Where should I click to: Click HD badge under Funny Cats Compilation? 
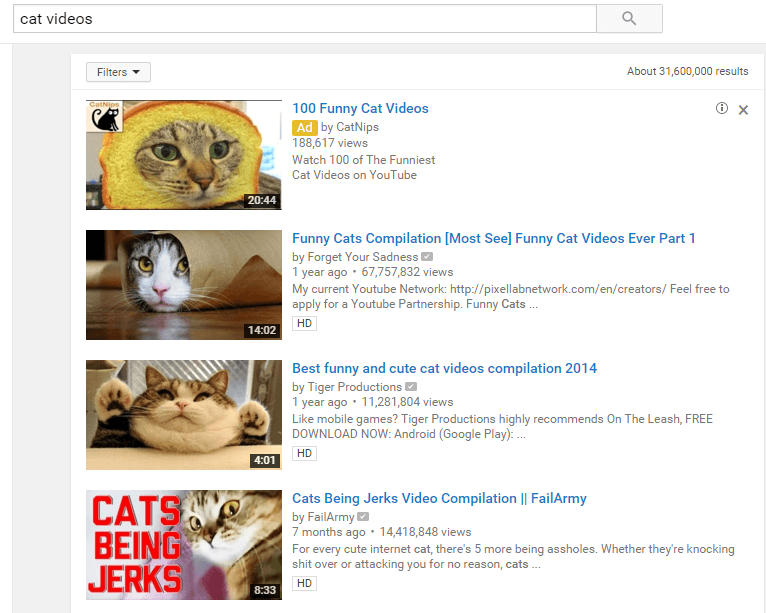(x=304, y=323)
